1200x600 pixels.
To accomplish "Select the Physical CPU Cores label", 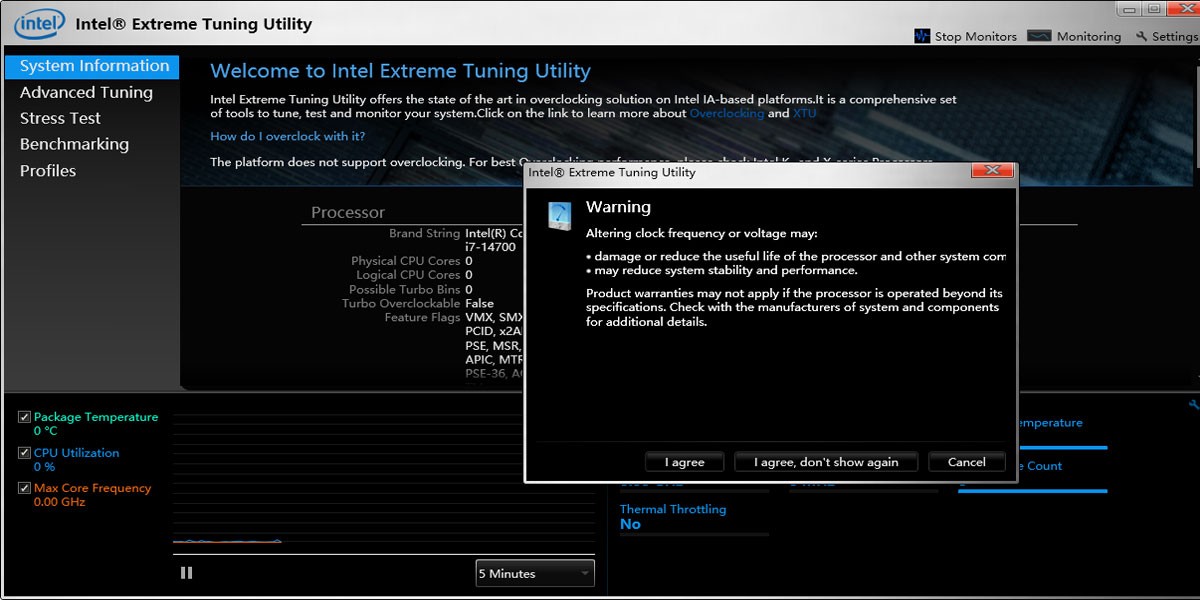I will coord(406,261).
